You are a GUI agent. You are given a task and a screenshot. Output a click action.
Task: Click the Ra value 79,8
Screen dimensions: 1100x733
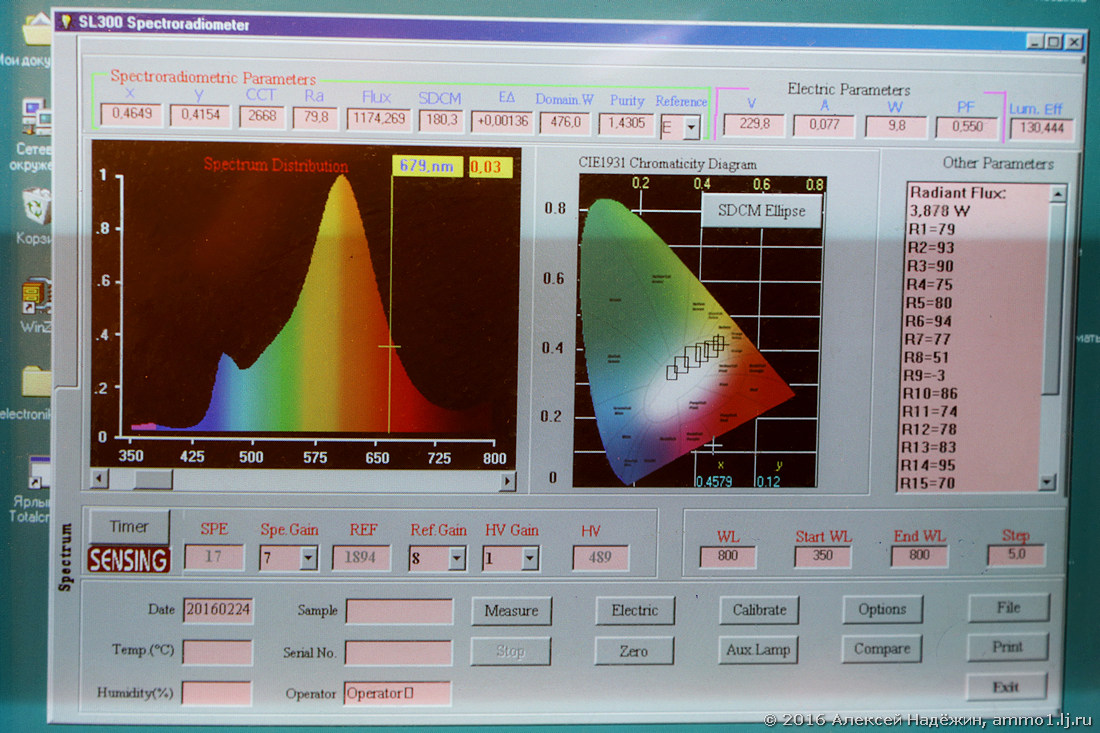tap(315, 117)
